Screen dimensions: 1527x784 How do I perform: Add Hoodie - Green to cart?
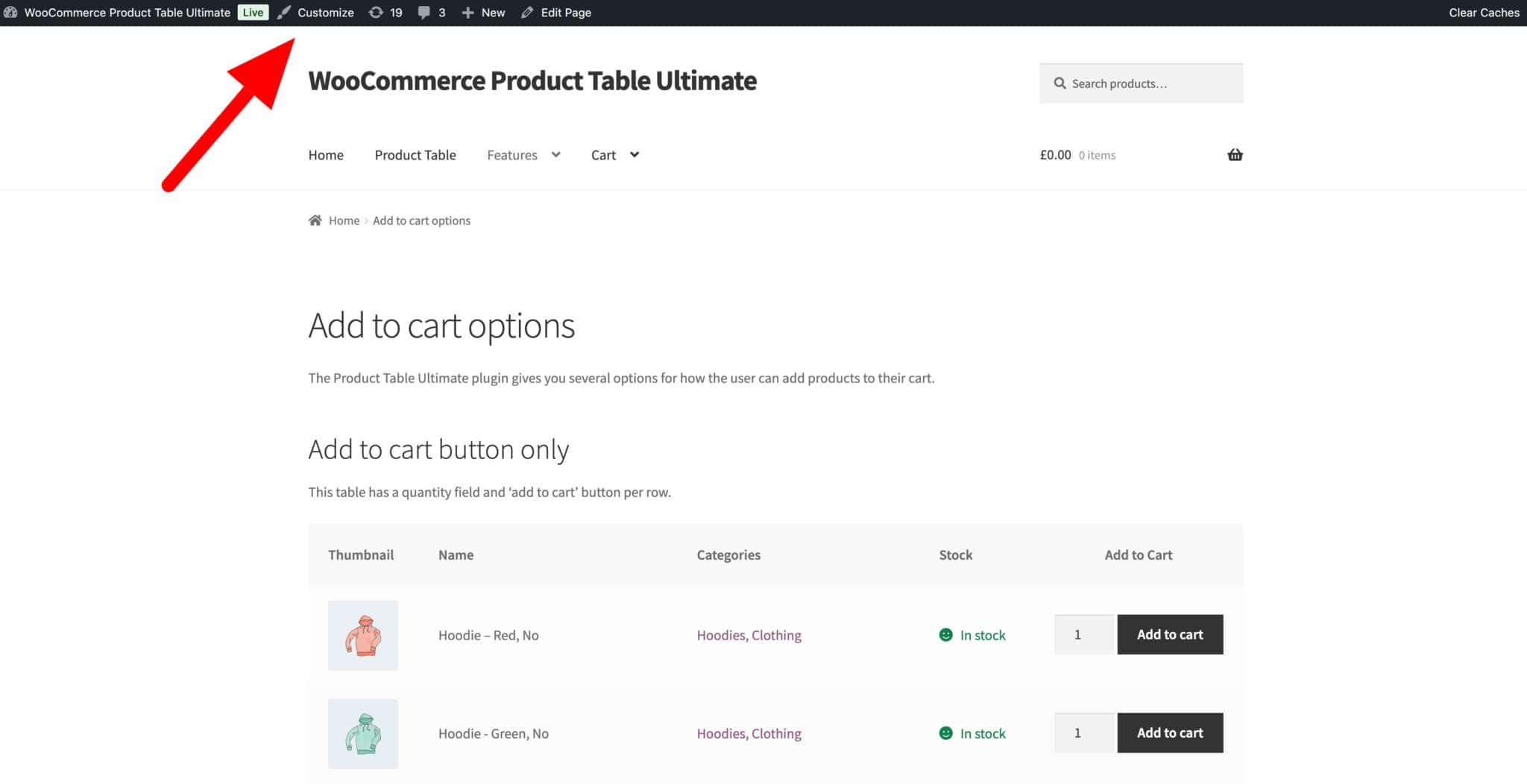click(1170, 733)
